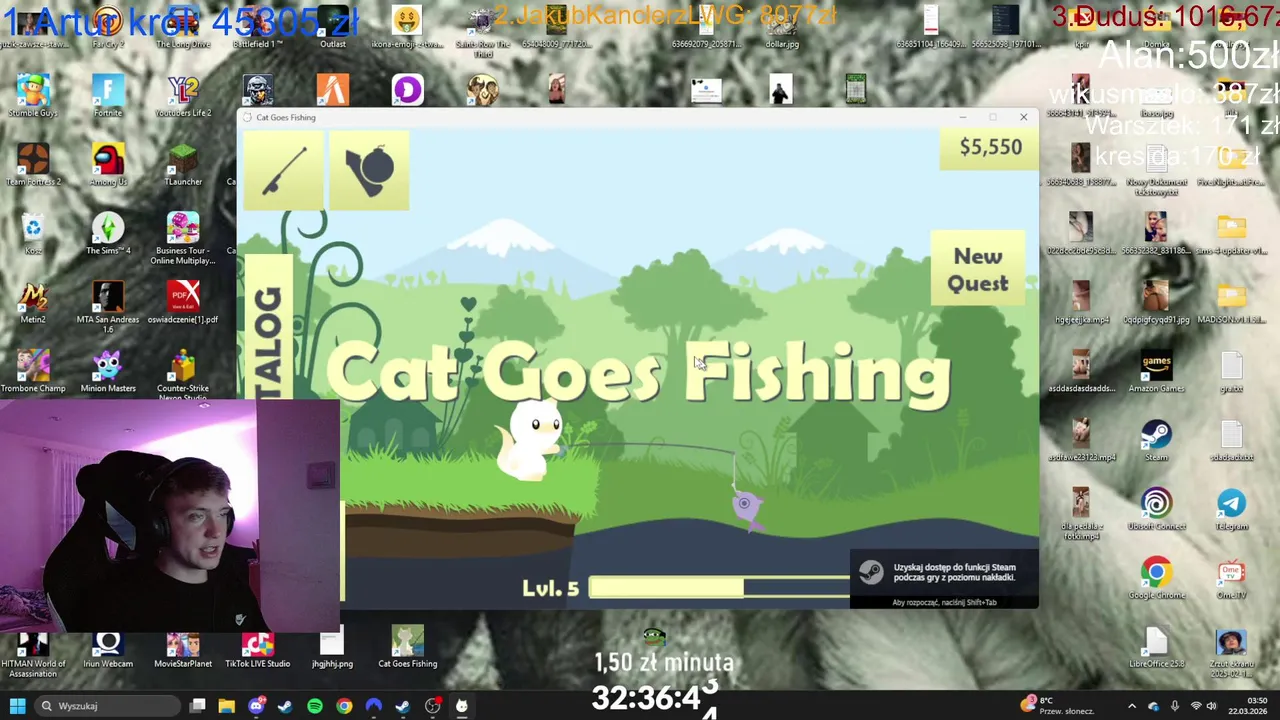Open the HITMAN World of Assassination shortcut
1280x720 pixels.
[x=33, y=653]
